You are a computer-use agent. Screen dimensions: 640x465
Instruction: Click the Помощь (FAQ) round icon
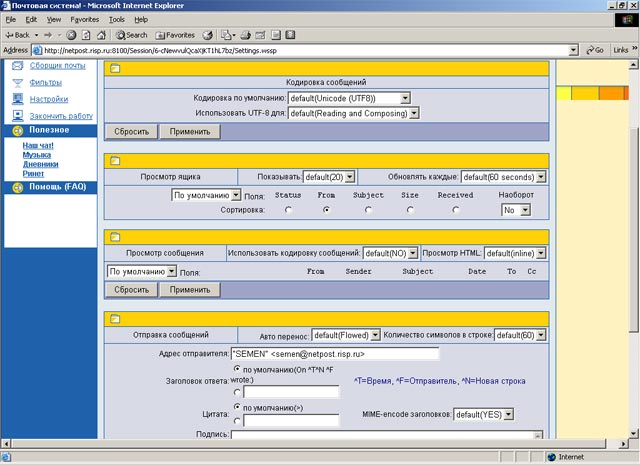(x=18, y=187)
